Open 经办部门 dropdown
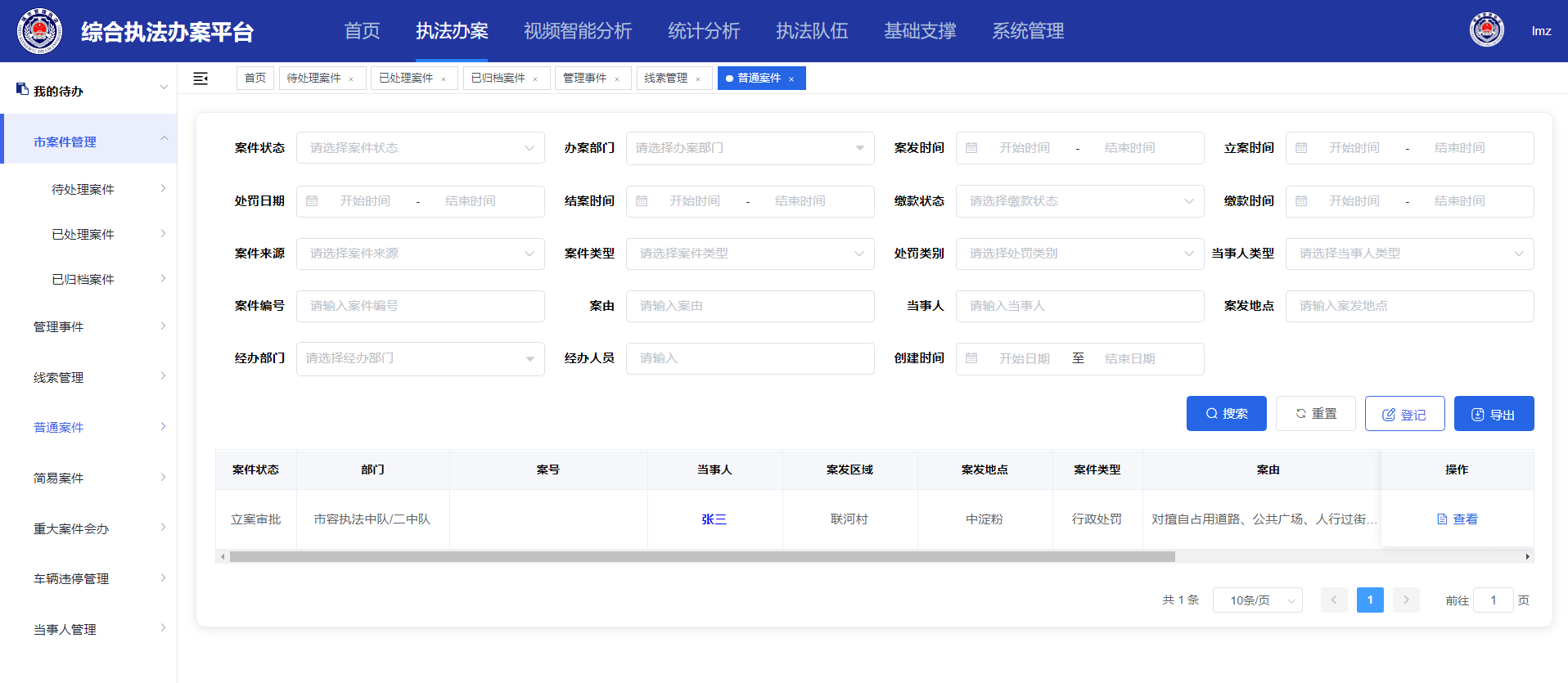 (420, 358)
